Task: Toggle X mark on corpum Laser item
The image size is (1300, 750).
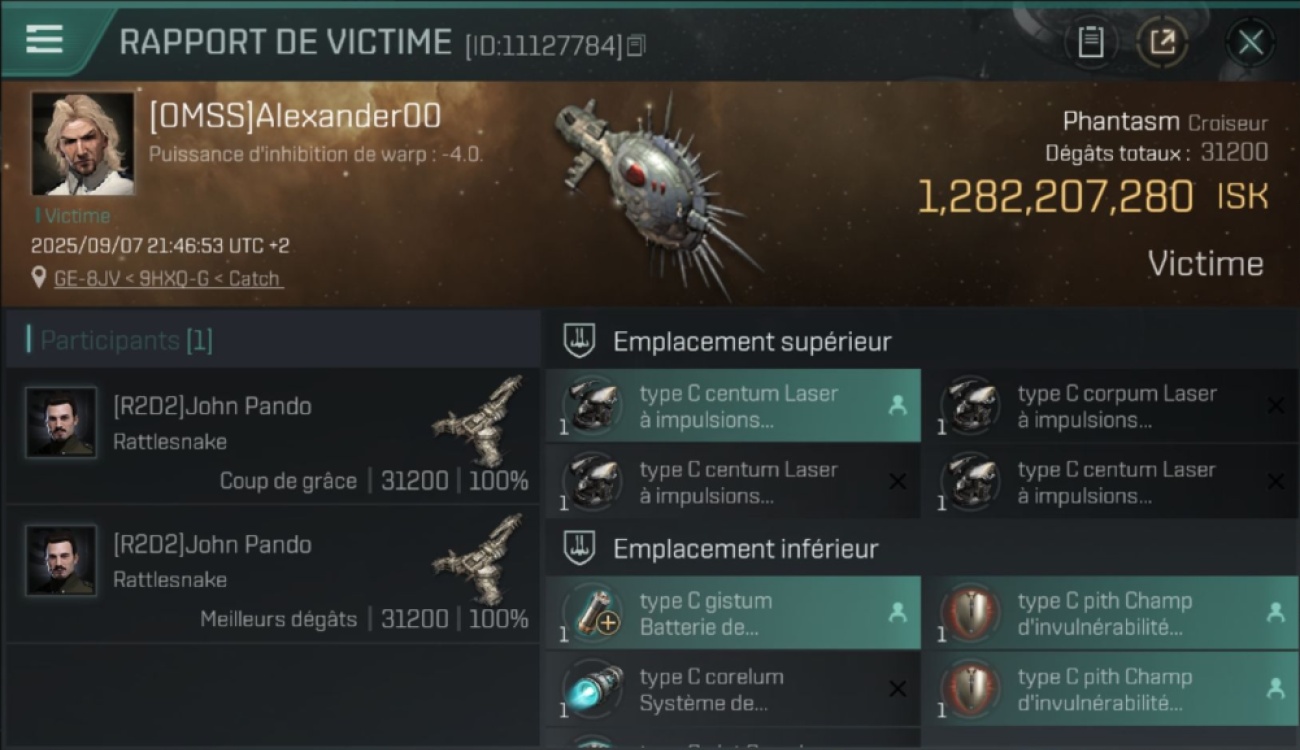Action: [x=1276, y=405]
